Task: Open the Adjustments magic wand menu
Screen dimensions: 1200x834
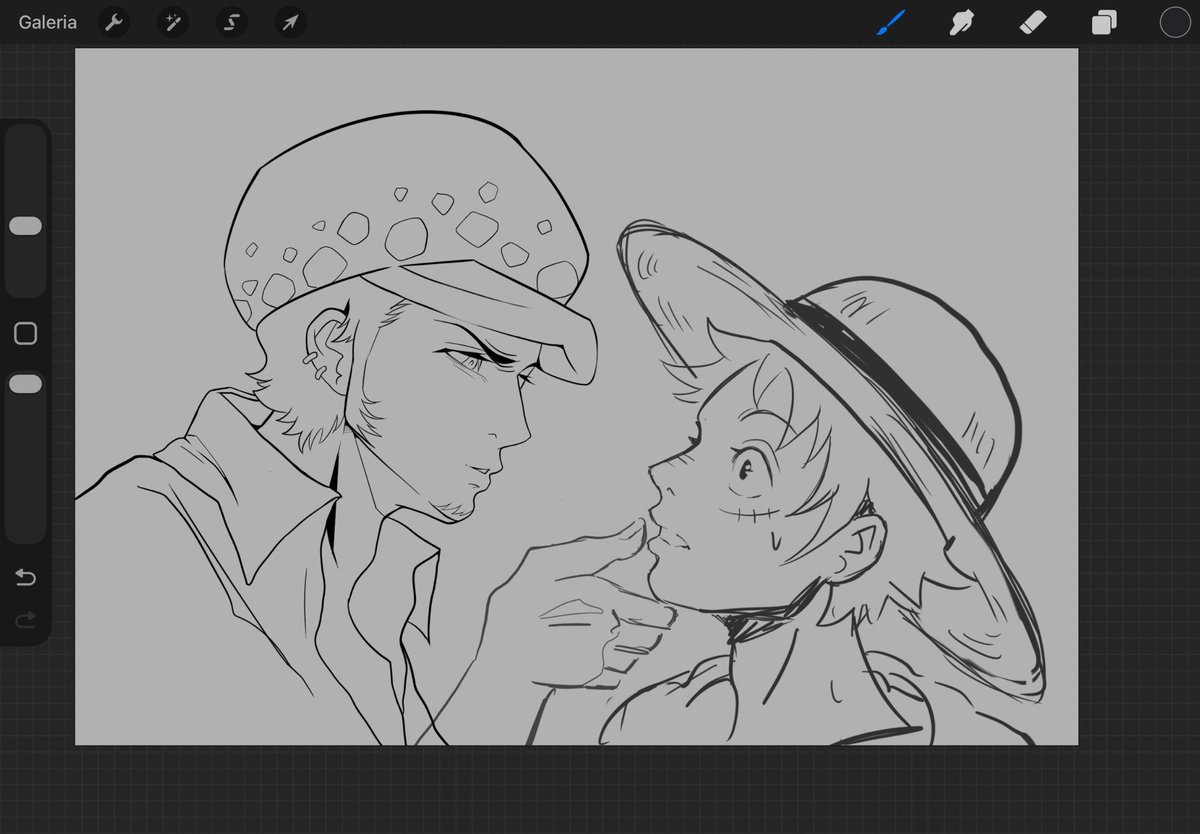Action: pyautogui.click(x=173, y=22)
